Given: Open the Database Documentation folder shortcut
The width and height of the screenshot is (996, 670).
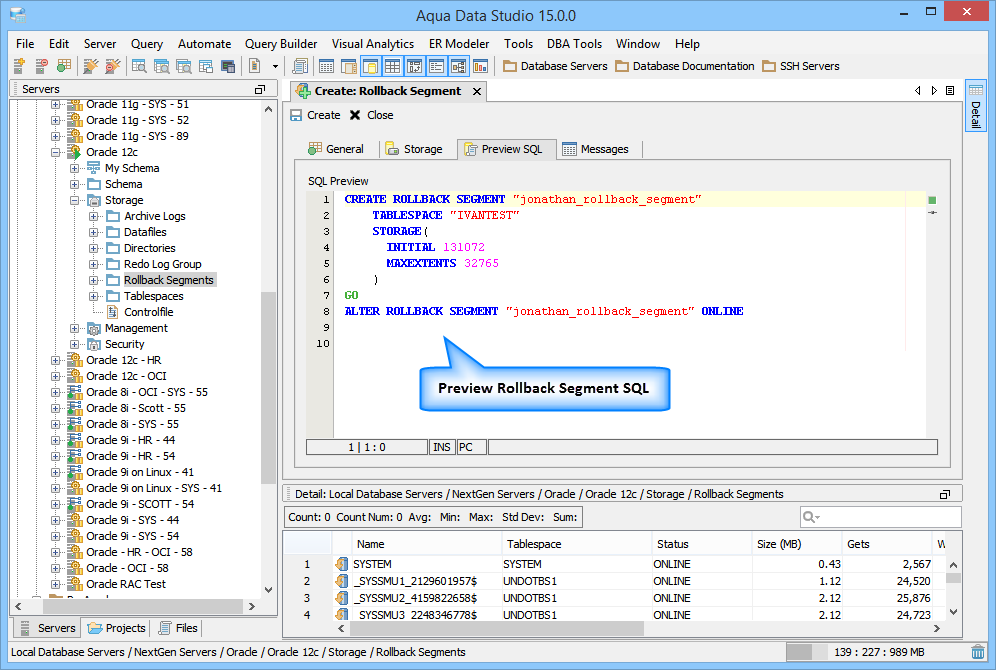Looking at the screenshot, I should [684, 66].
